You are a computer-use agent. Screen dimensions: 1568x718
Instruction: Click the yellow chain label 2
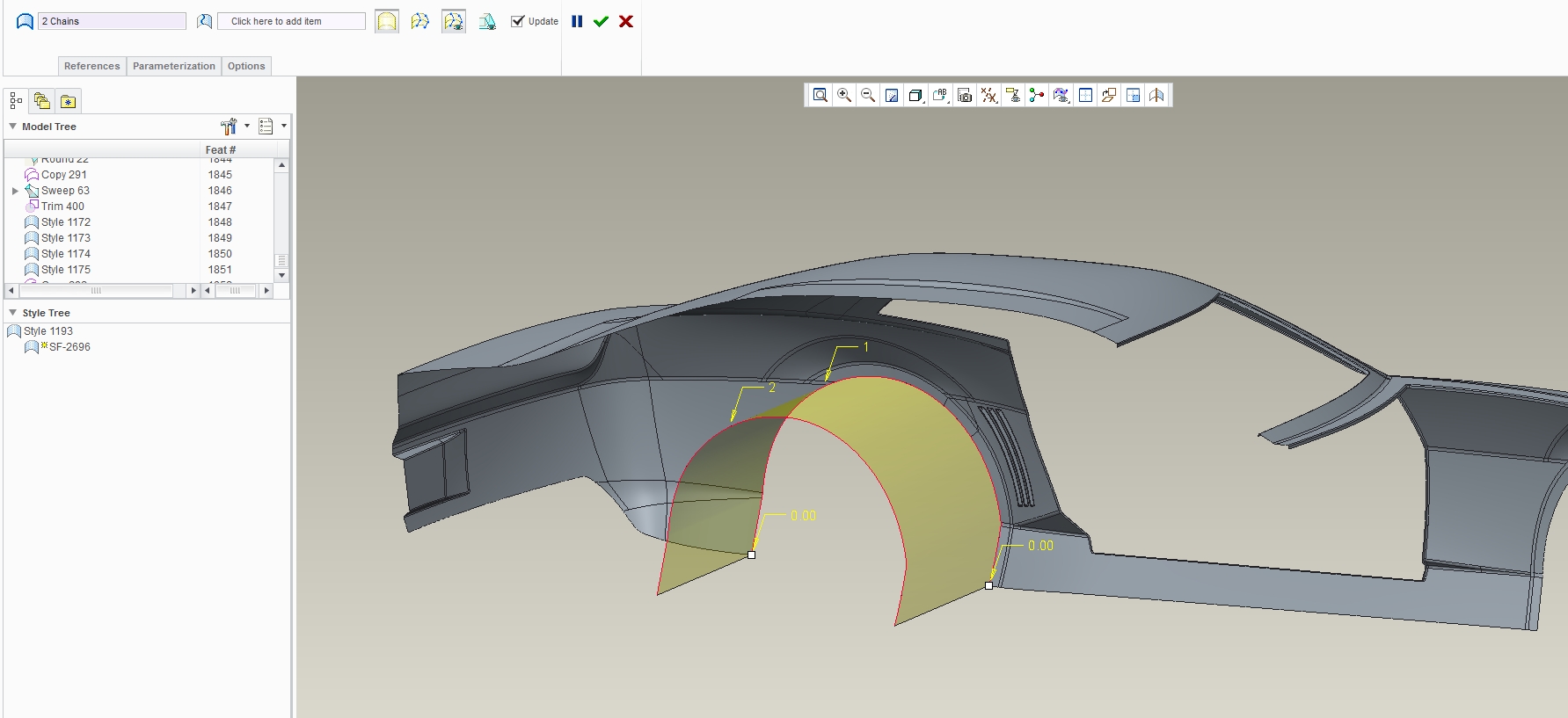tap(772, 388)
